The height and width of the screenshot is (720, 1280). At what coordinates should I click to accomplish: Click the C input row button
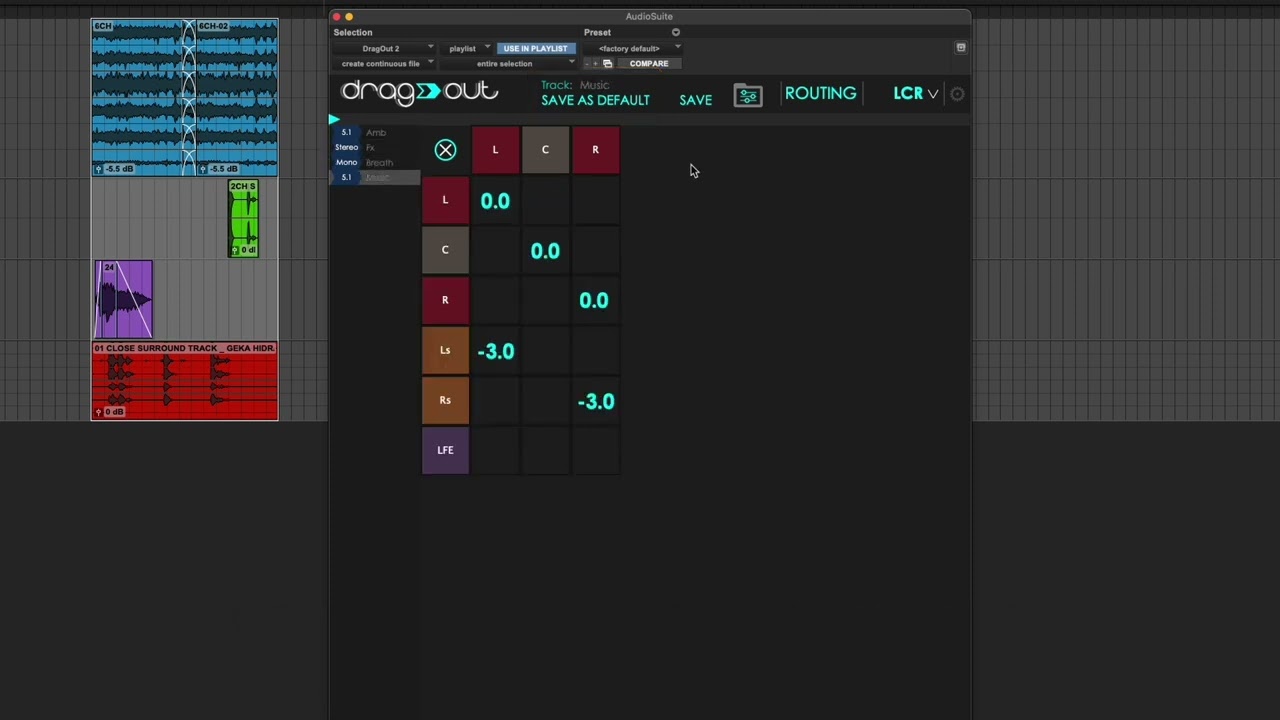point(445,250)
